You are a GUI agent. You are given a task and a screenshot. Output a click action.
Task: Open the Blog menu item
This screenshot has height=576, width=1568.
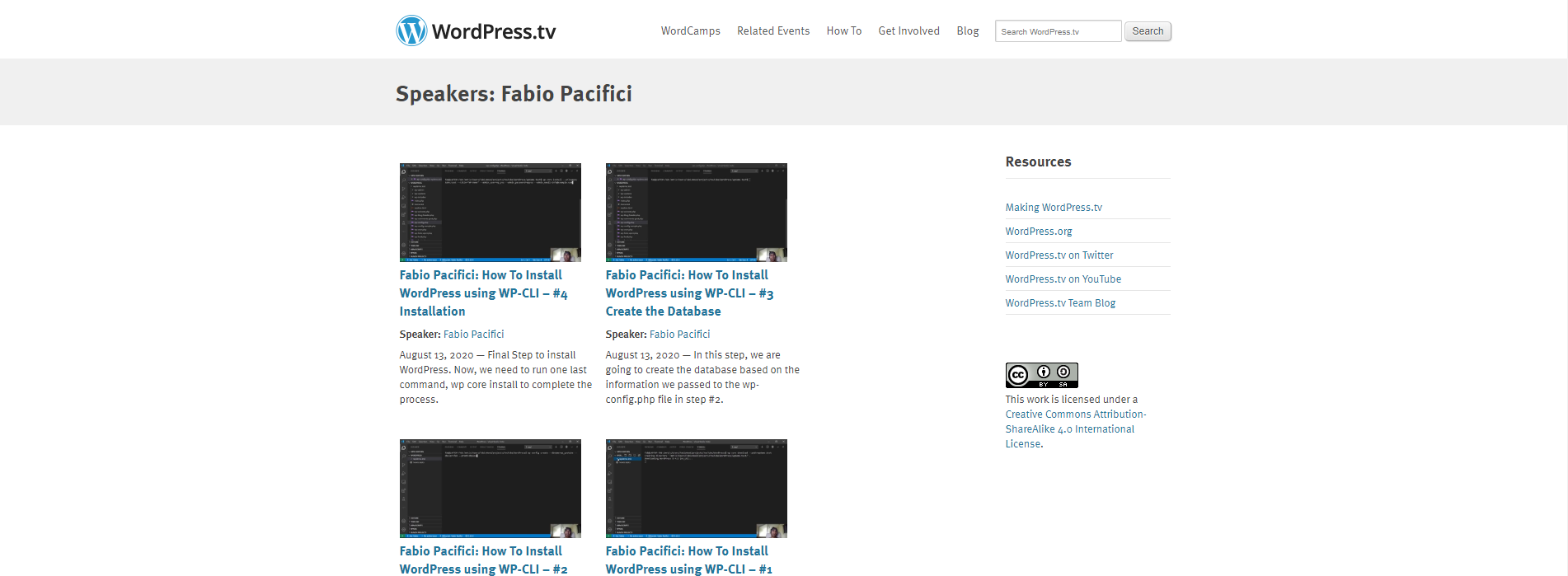click(x=968, y=30)
